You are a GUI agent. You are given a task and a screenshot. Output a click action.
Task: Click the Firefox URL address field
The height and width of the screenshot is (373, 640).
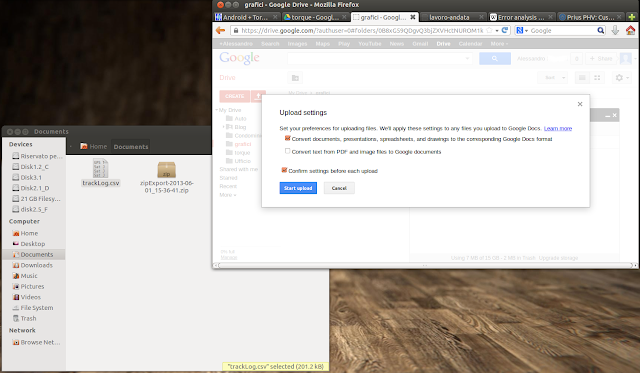(361, 30)
